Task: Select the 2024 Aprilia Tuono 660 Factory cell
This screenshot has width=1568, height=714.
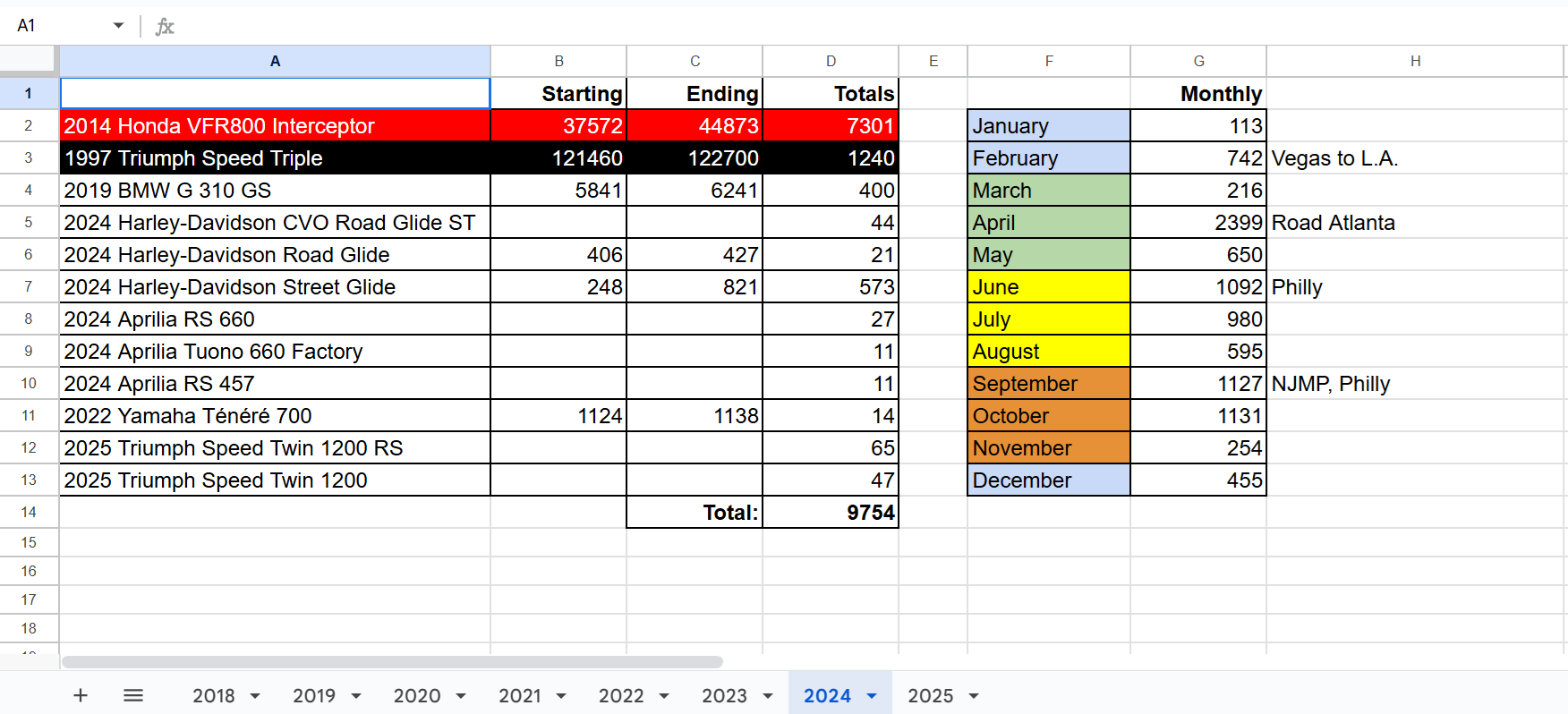Action: [x=275, y=352]
